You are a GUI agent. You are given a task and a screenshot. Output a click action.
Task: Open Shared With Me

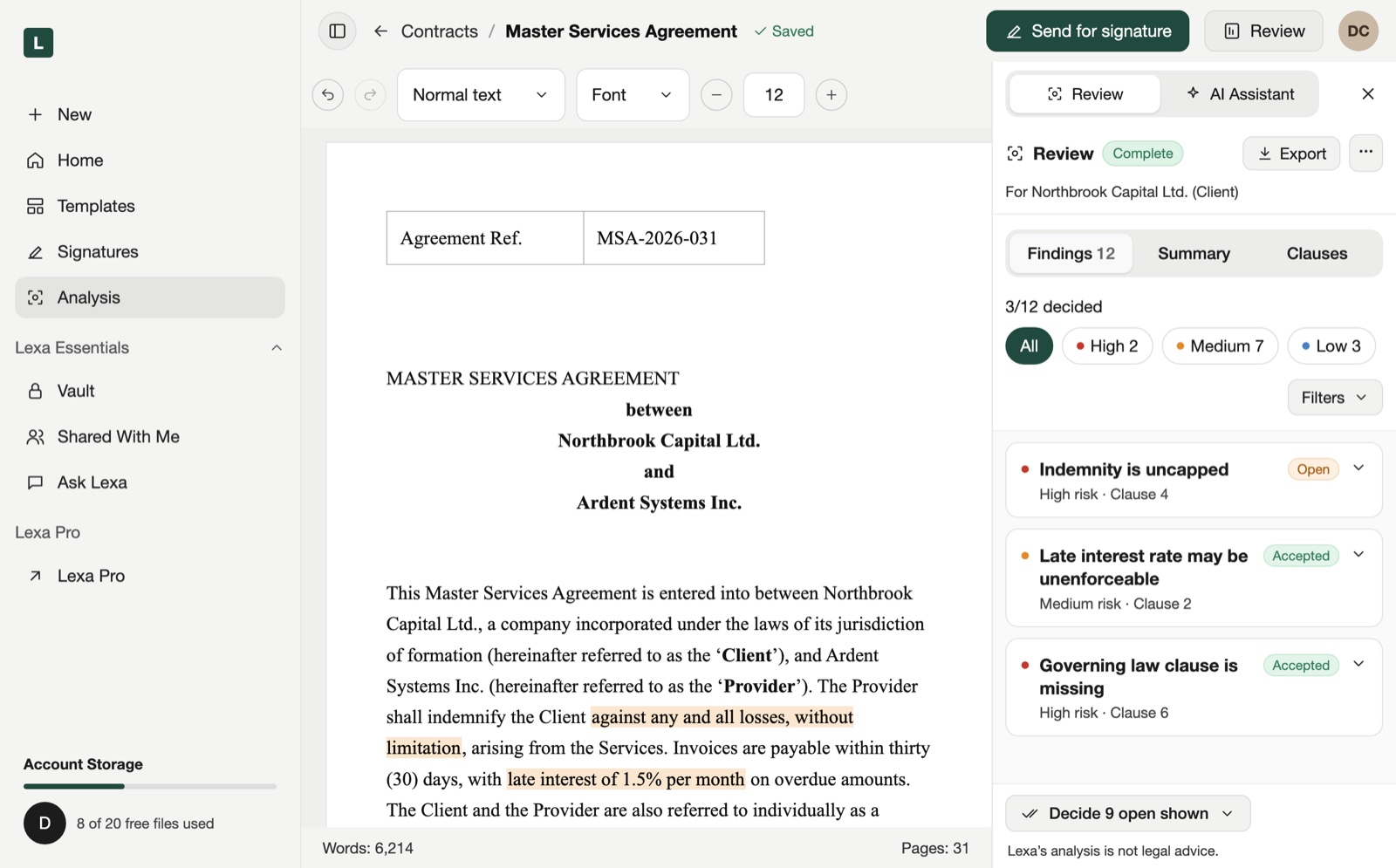click(150, 437)
